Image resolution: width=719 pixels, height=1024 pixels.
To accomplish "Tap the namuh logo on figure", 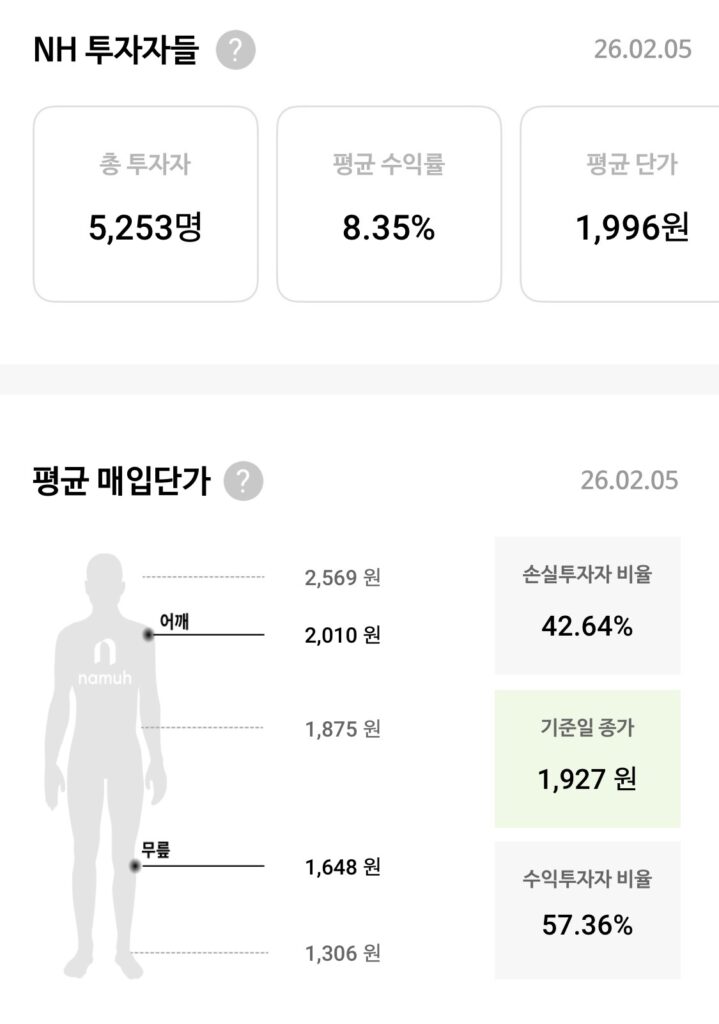I will pos(105,664).
